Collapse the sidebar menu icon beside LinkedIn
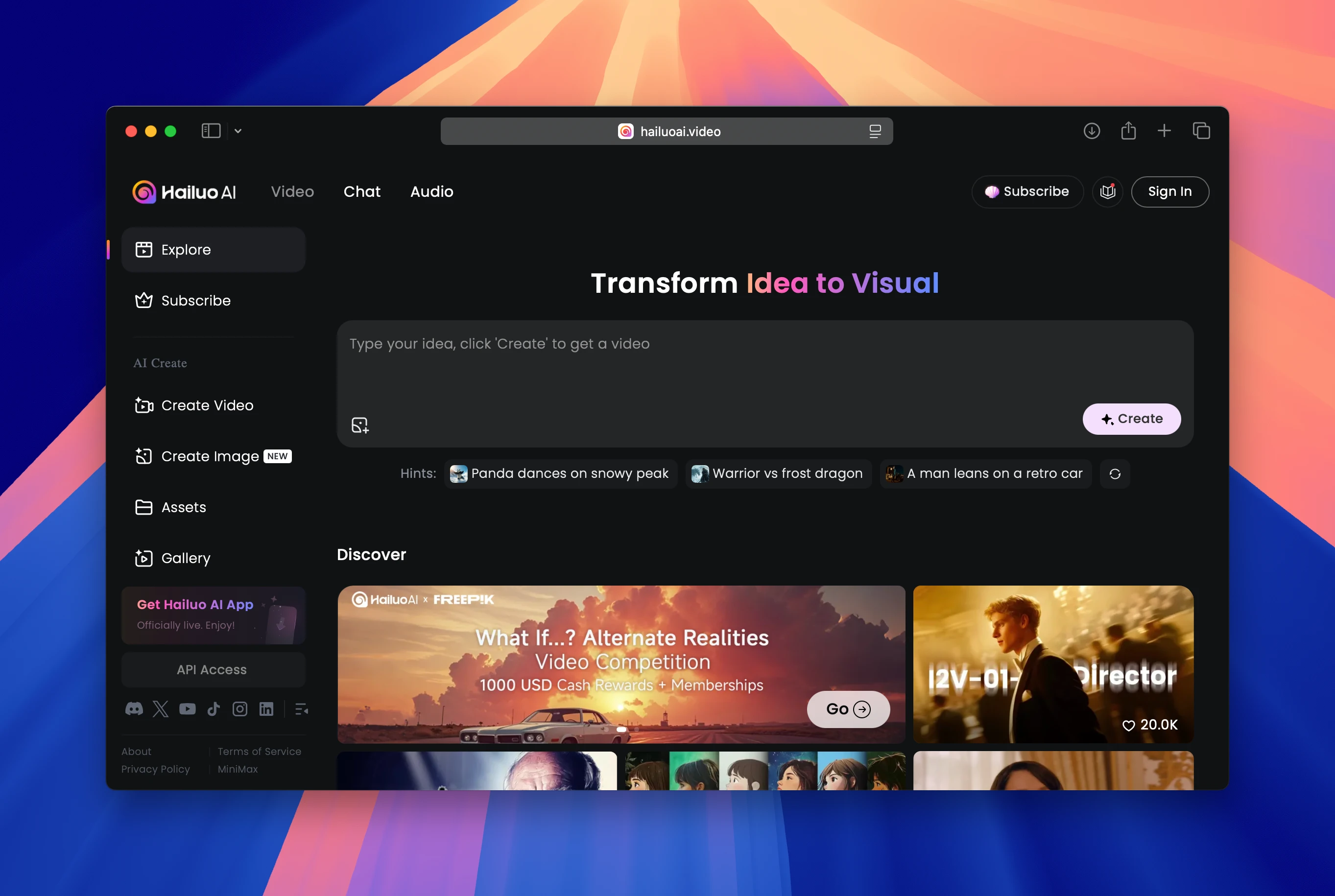The image size is (1335, 896). (301, 709)
